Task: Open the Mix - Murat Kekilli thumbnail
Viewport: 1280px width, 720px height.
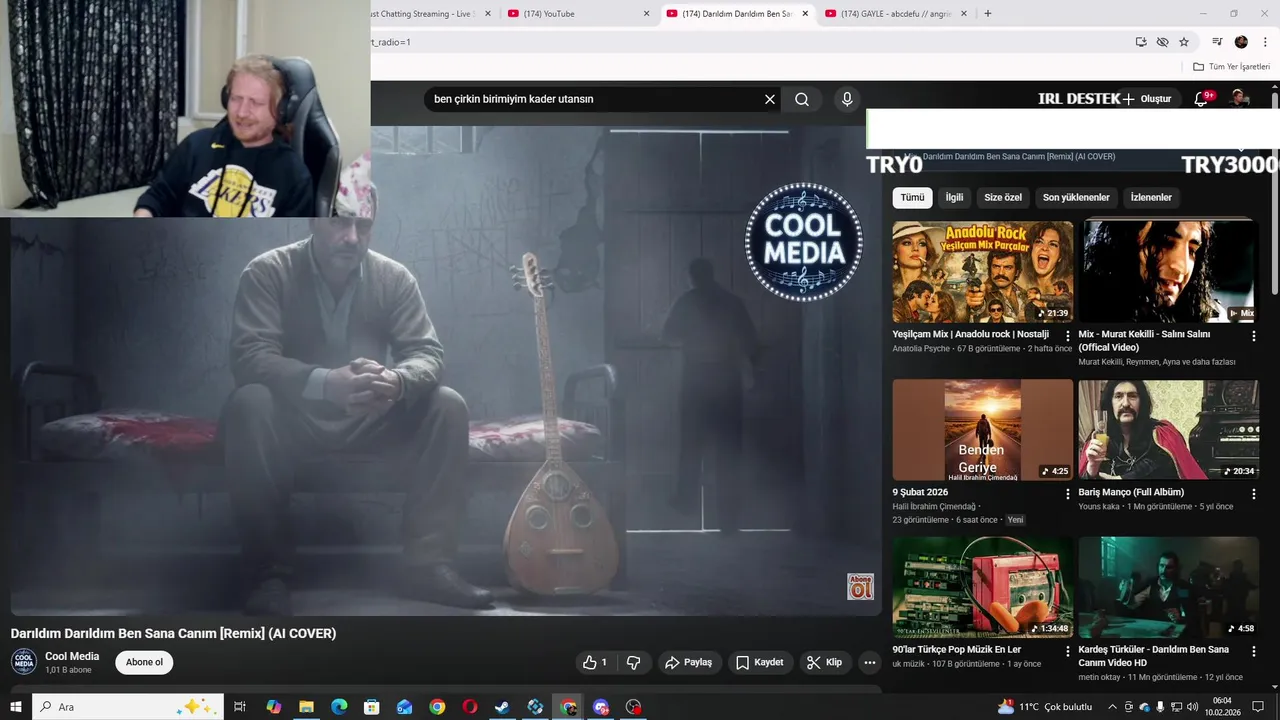Action: tap(1168, 271)
